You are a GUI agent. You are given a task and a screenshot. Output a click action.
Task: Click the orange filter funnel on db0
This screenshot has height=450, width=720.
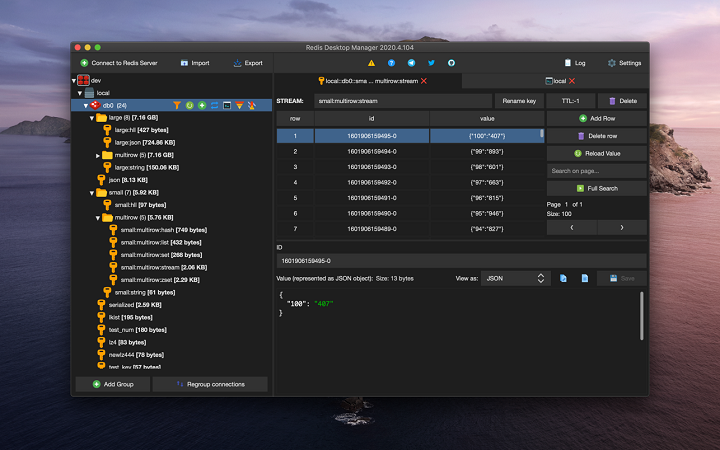[177, 105]
